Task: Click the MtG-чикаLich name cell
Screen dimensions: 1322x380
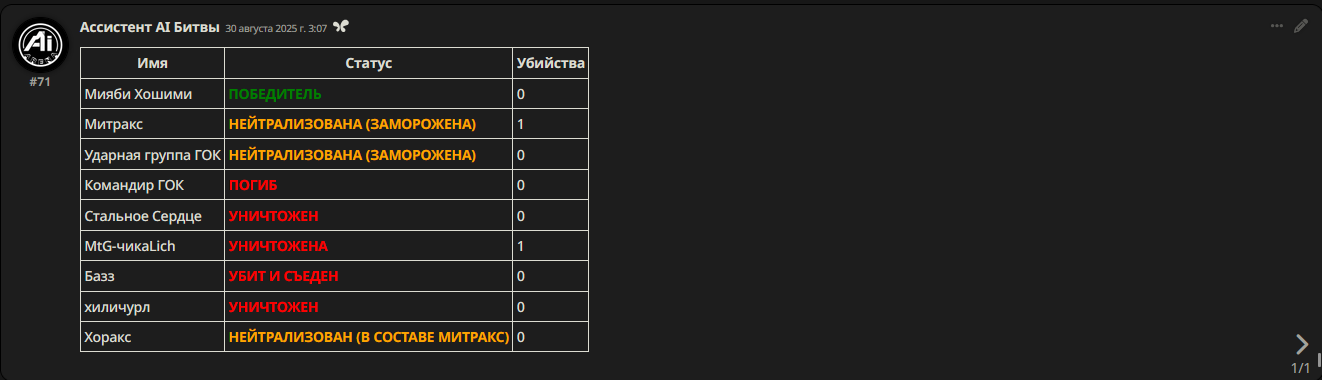Action: pyautogui.click(x=152, y=246)
